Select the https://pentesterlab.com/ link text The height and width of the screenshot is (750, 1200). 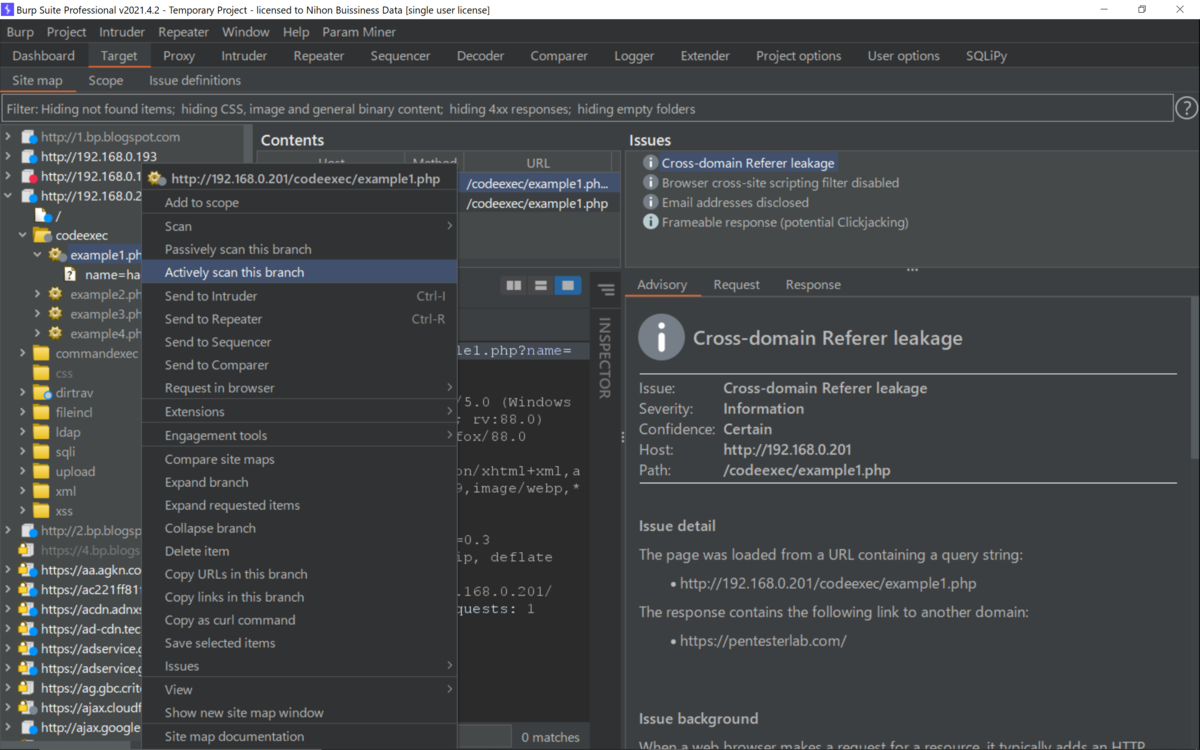pyautogui.click(x=763, y=641)
